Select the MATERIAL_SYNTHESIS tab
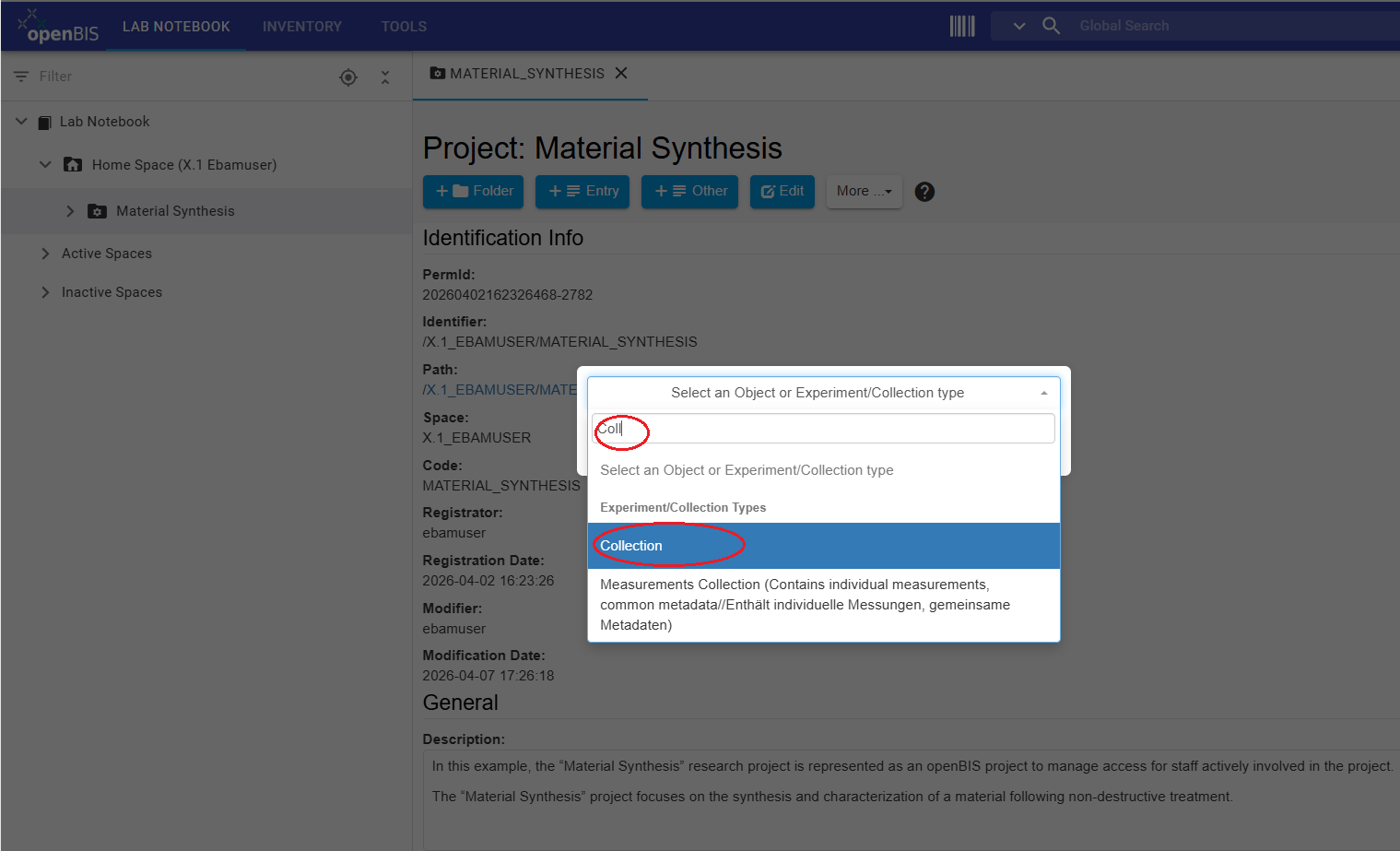1400x851 pixels. click(527, 74)
